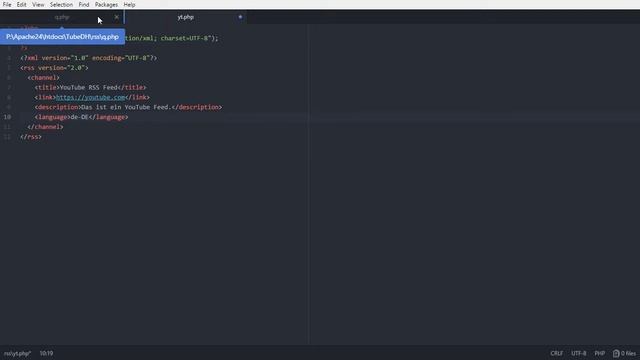Switch to the q.php tab
Image resolution: width=640 pixels, height=360 pixels.
[62, 17]
